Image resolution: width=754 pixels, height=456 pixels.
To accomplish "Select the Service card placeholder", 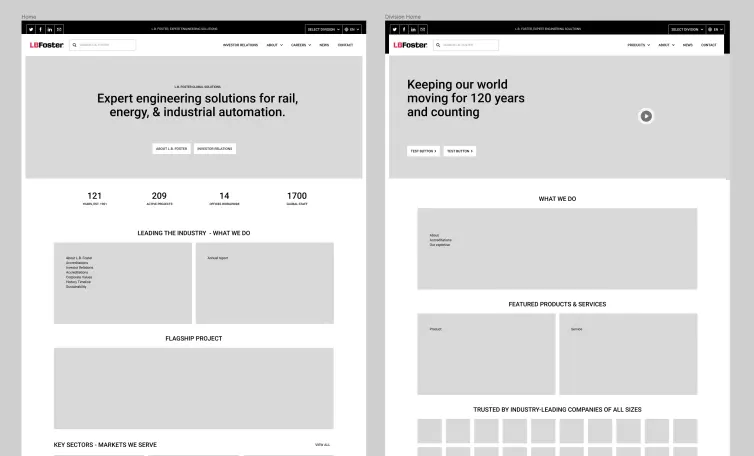I will click(628, 354).
